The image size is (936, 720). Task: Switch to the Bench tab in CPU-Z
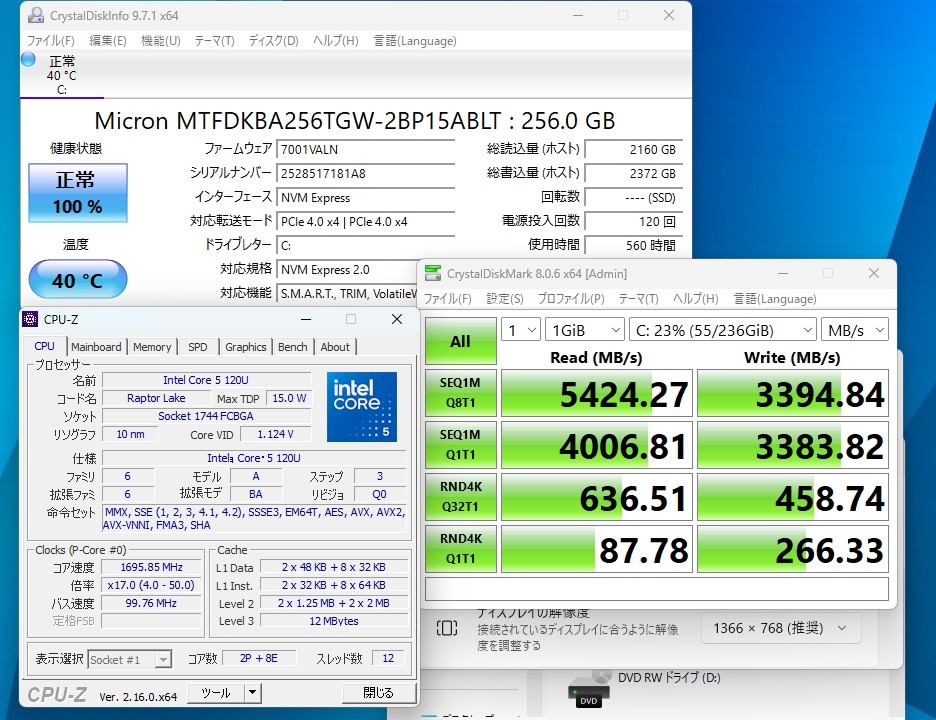[x=292, y=347]
